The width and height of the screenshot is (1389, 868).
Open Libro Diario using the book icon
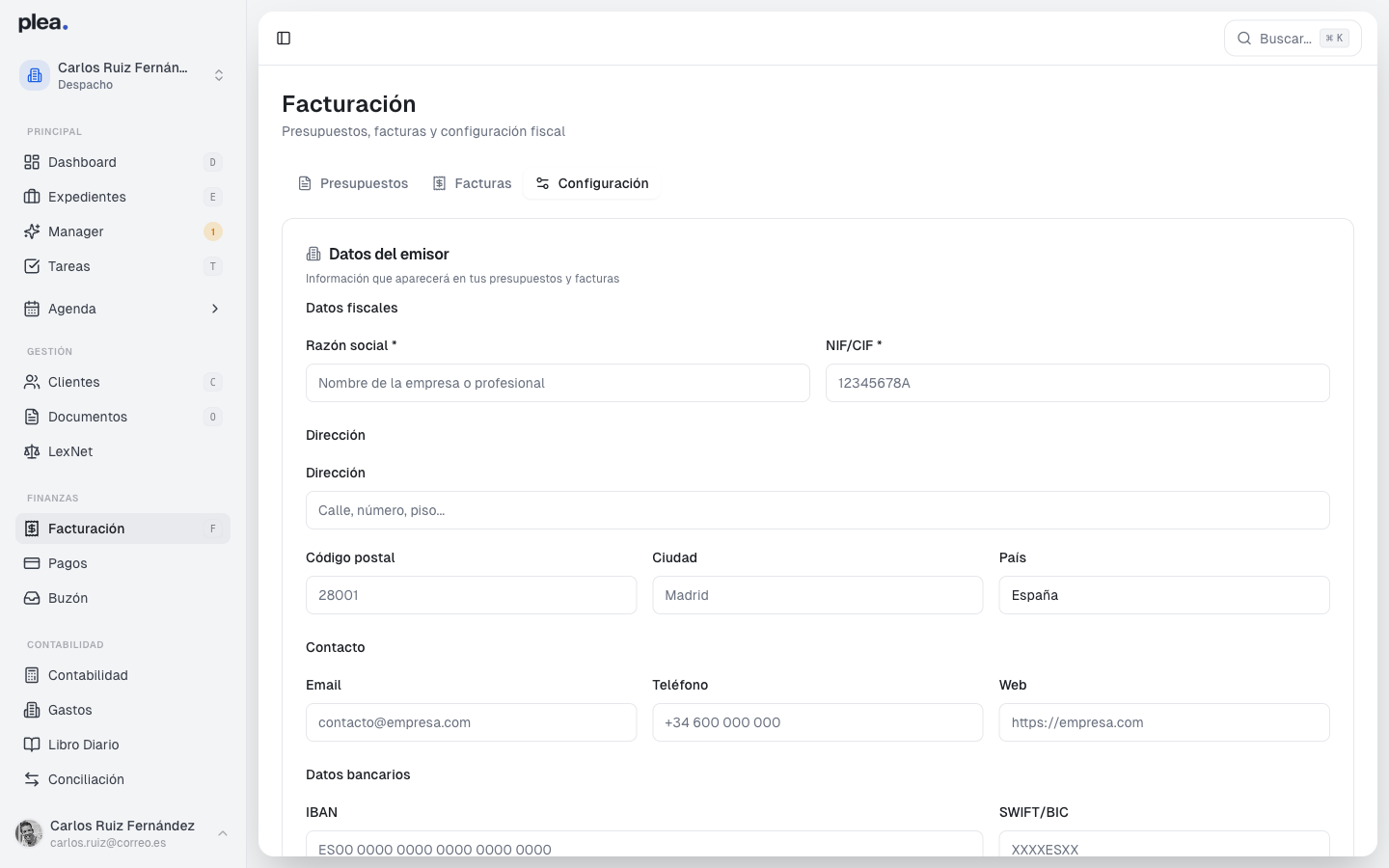31,745
